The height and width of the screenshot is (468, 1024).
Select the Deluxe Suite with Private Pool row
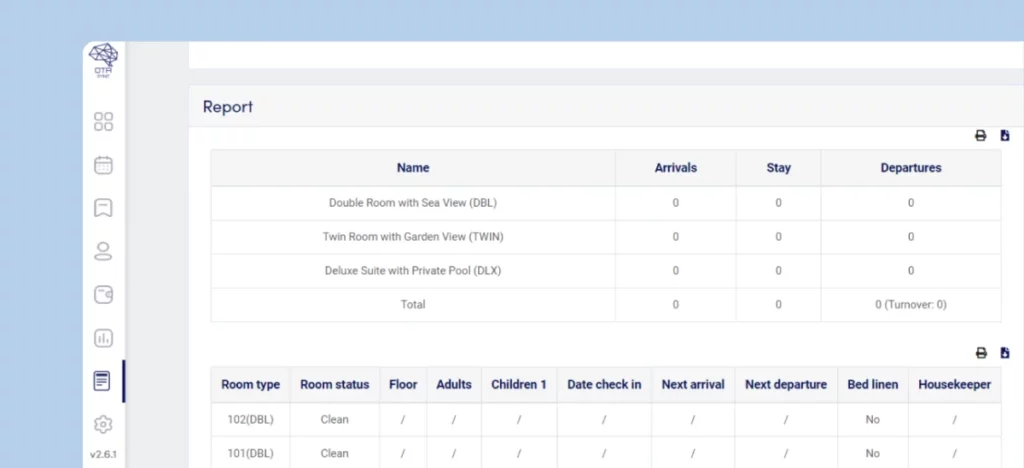[412, 271]
